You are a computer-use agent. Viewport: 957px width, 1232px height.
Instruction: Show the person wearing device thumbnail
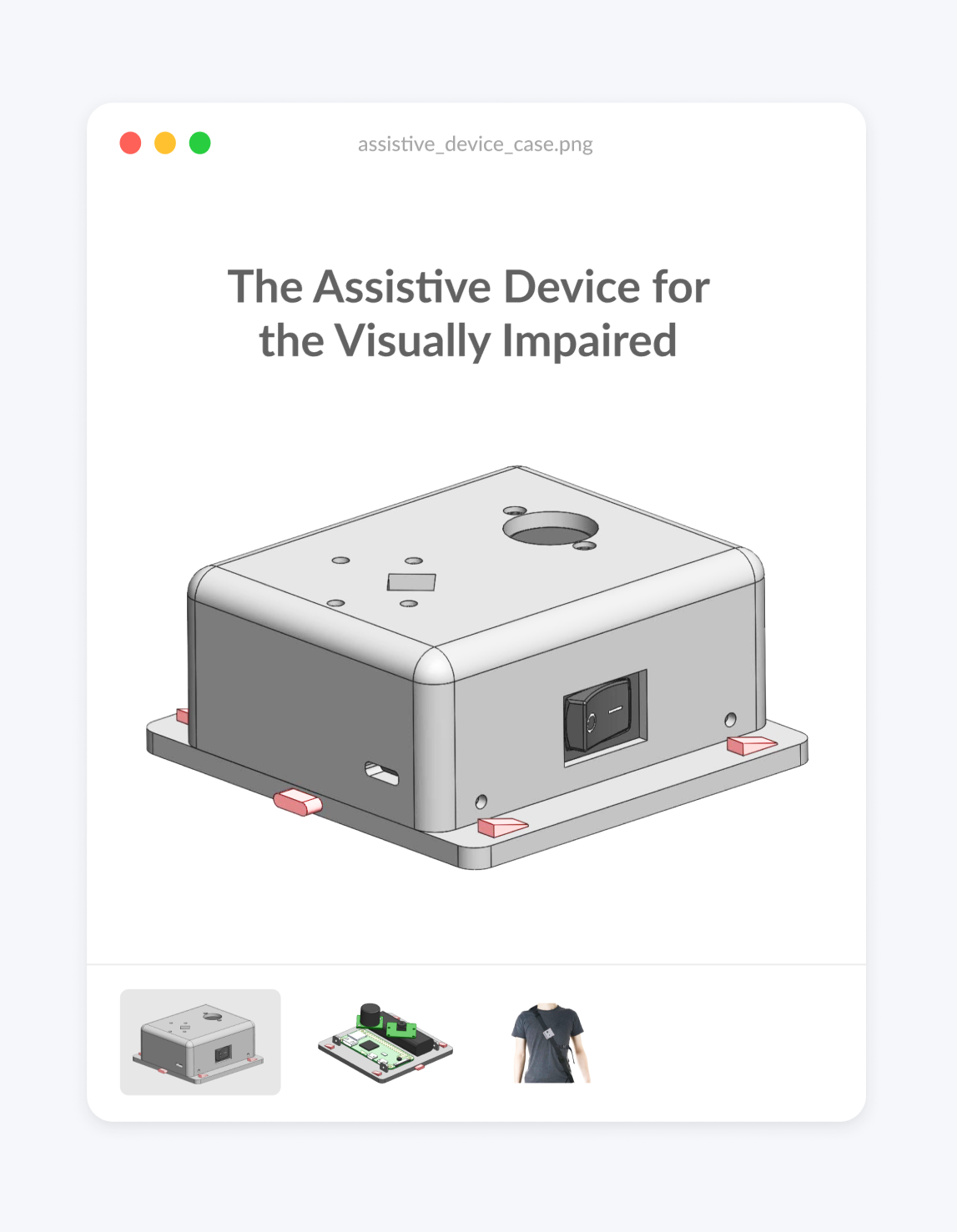point(551,1043)
